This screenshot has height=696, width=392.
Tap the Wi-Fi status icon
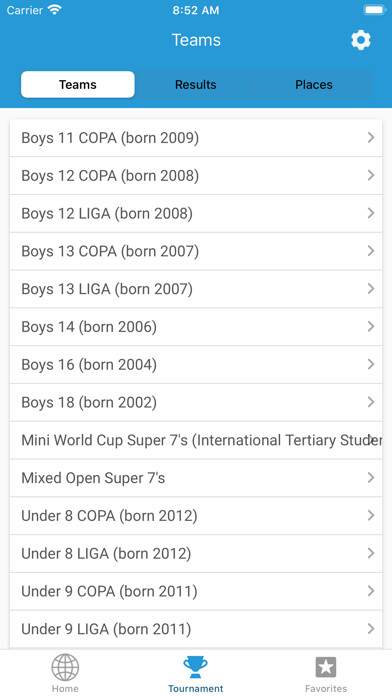tap(55, 10)
